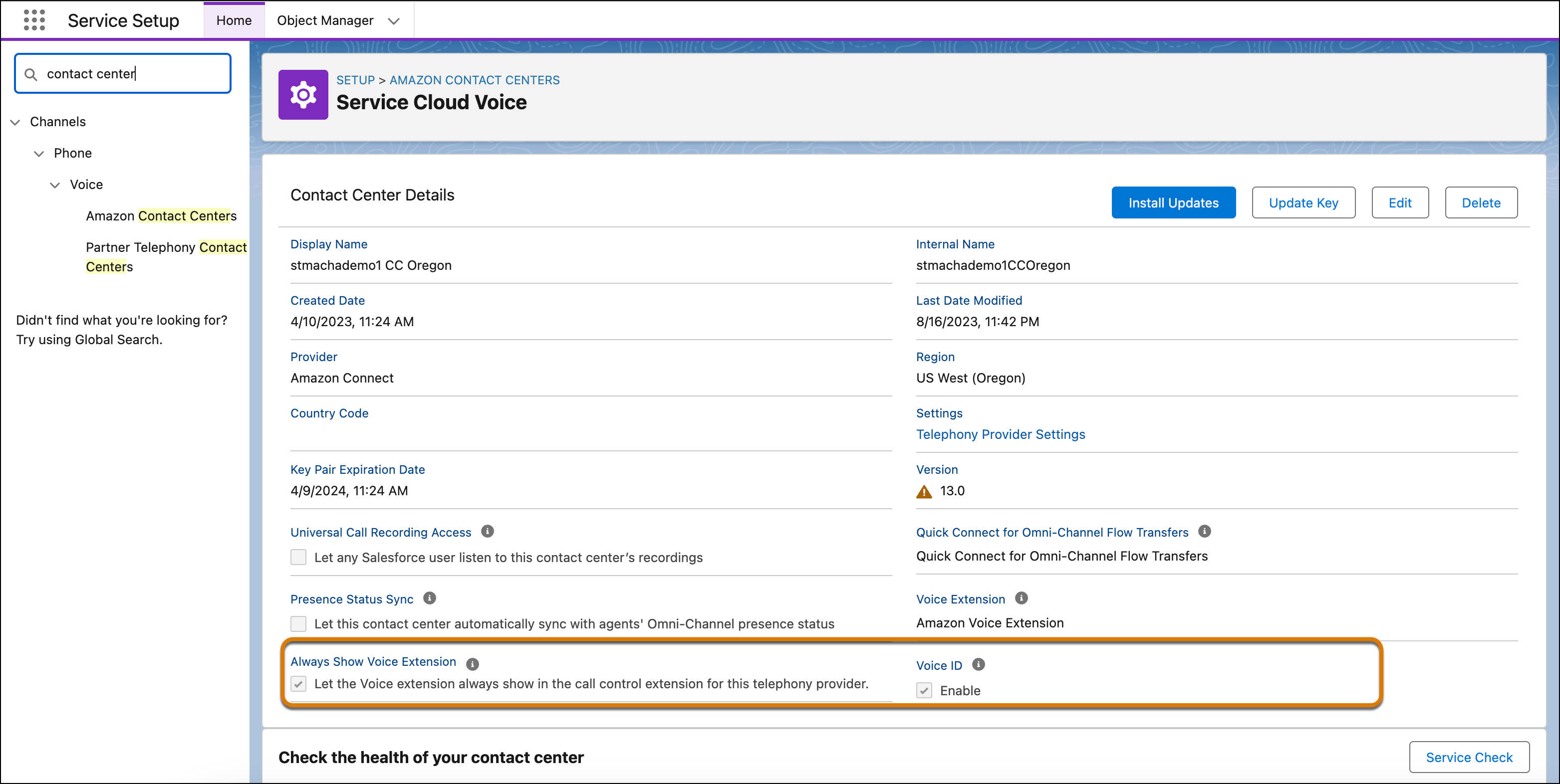Click the Region value US West (Oregon)

(x=971, y=378)
